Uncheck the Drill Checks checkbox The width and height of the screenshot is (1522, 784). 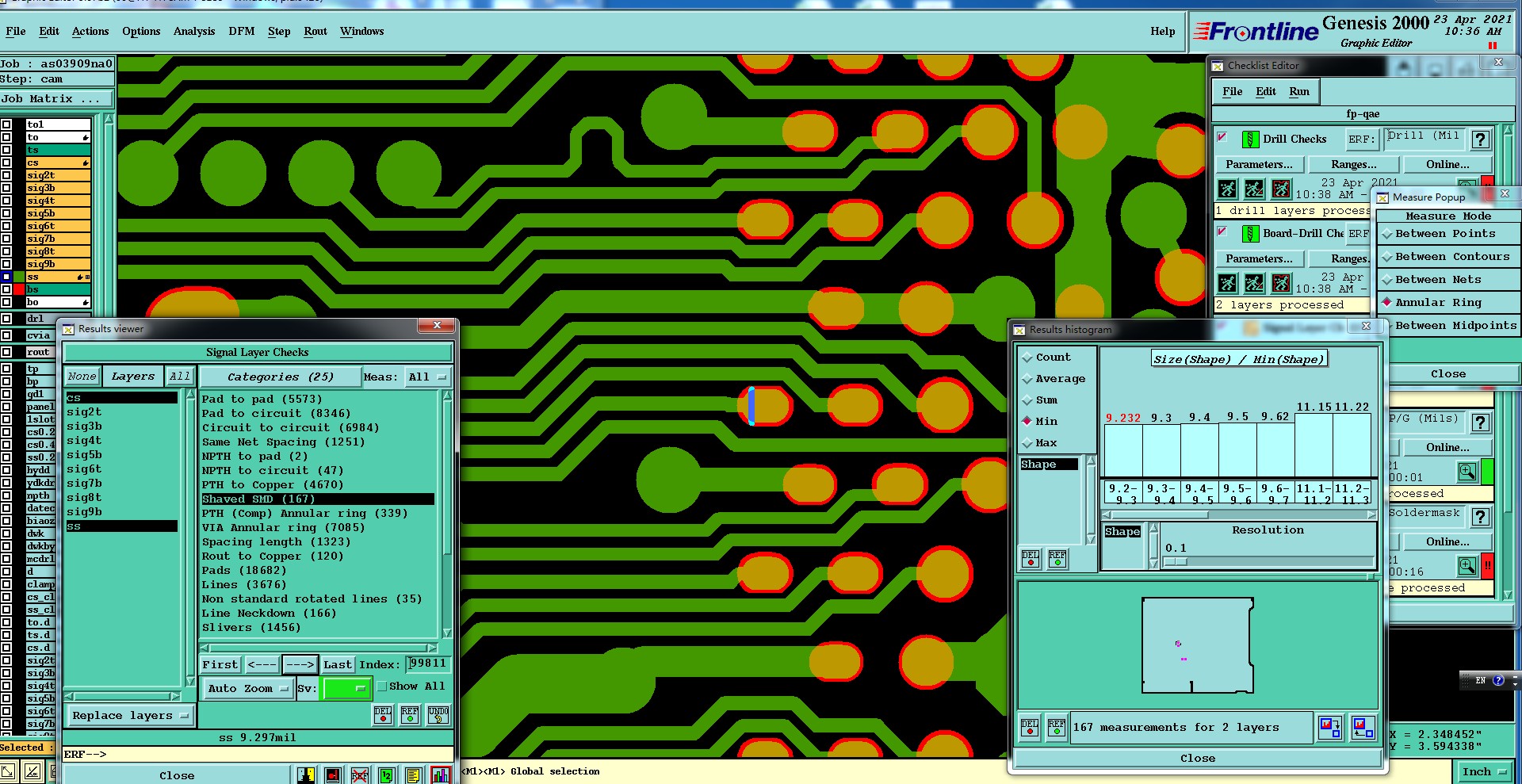(1222, 137)
